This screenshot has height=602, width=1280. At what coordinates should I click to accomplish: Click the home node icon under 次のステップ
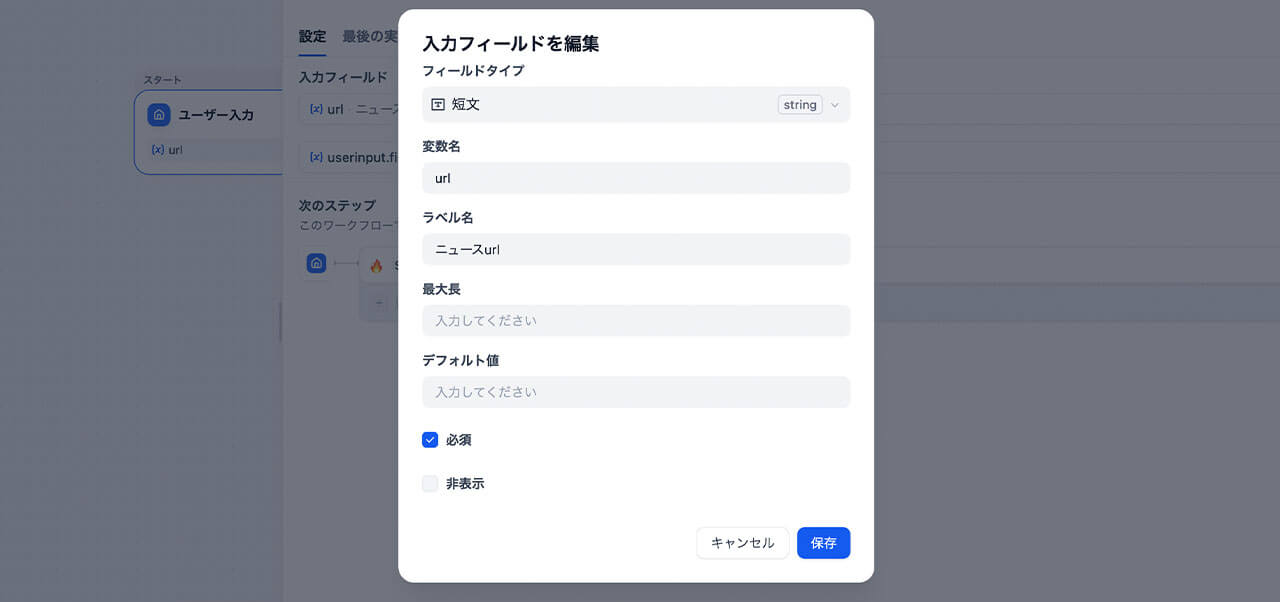[316, 263]
